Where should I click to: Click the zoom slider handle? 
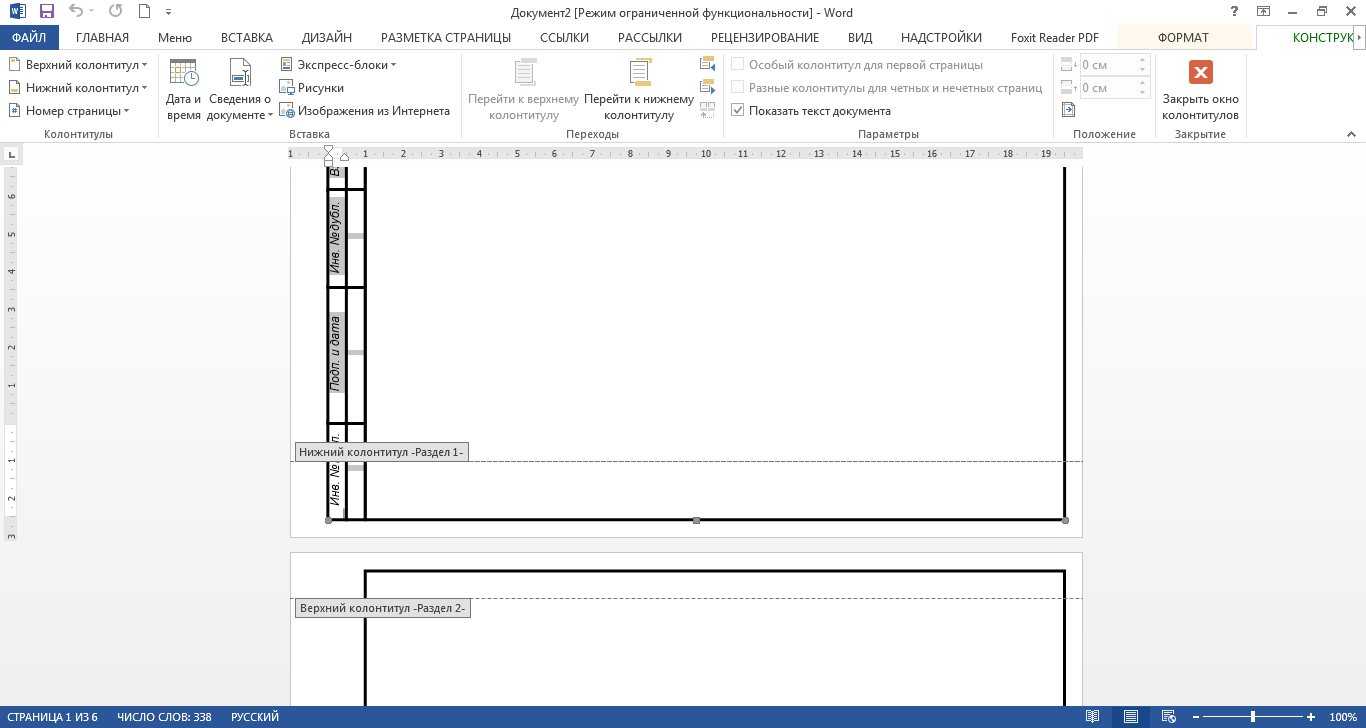(1253, 717)
